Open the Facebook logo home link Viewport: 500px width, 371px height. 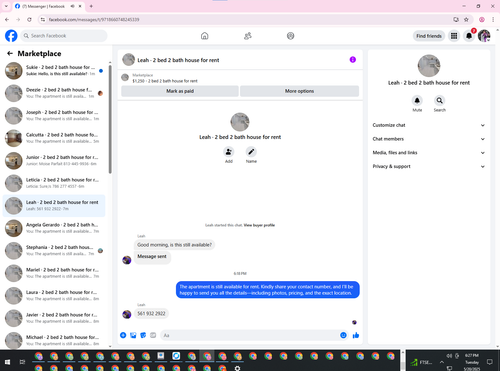click(x=11, y=36)
